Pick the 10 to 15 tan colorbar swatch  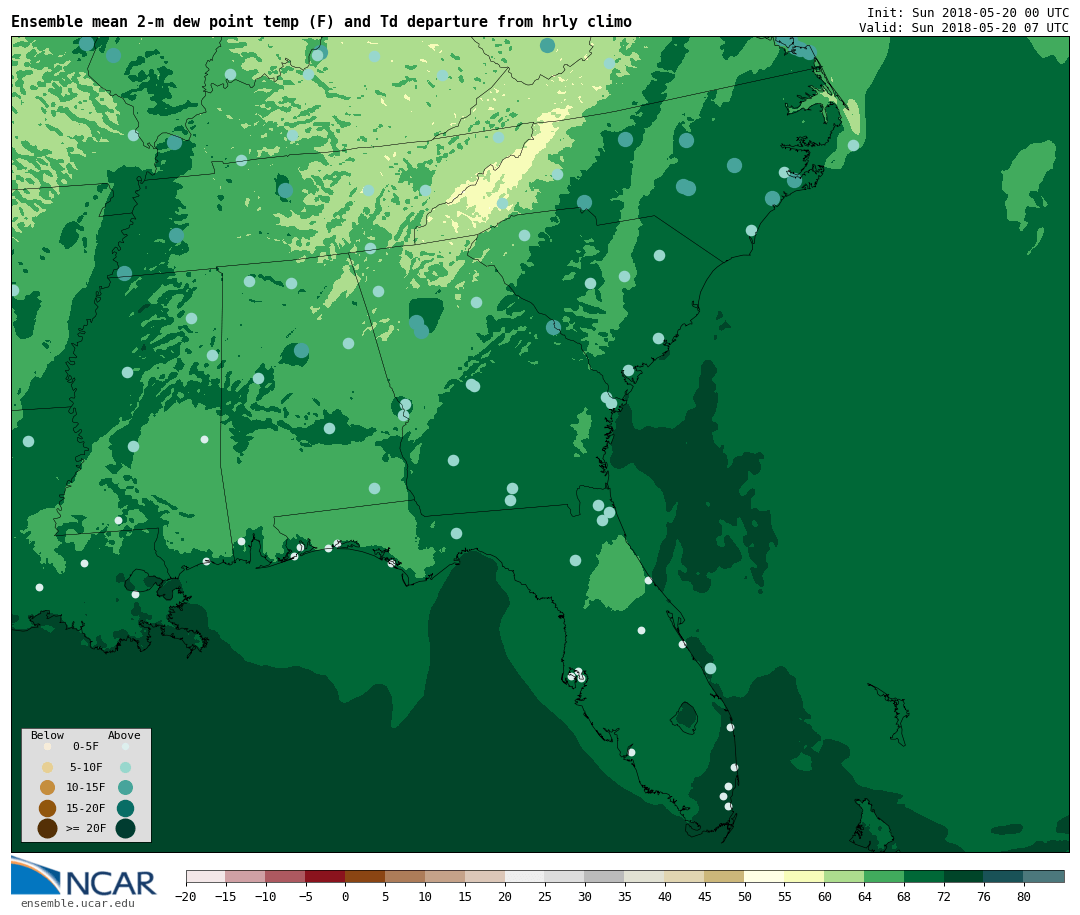coord(446,876)
